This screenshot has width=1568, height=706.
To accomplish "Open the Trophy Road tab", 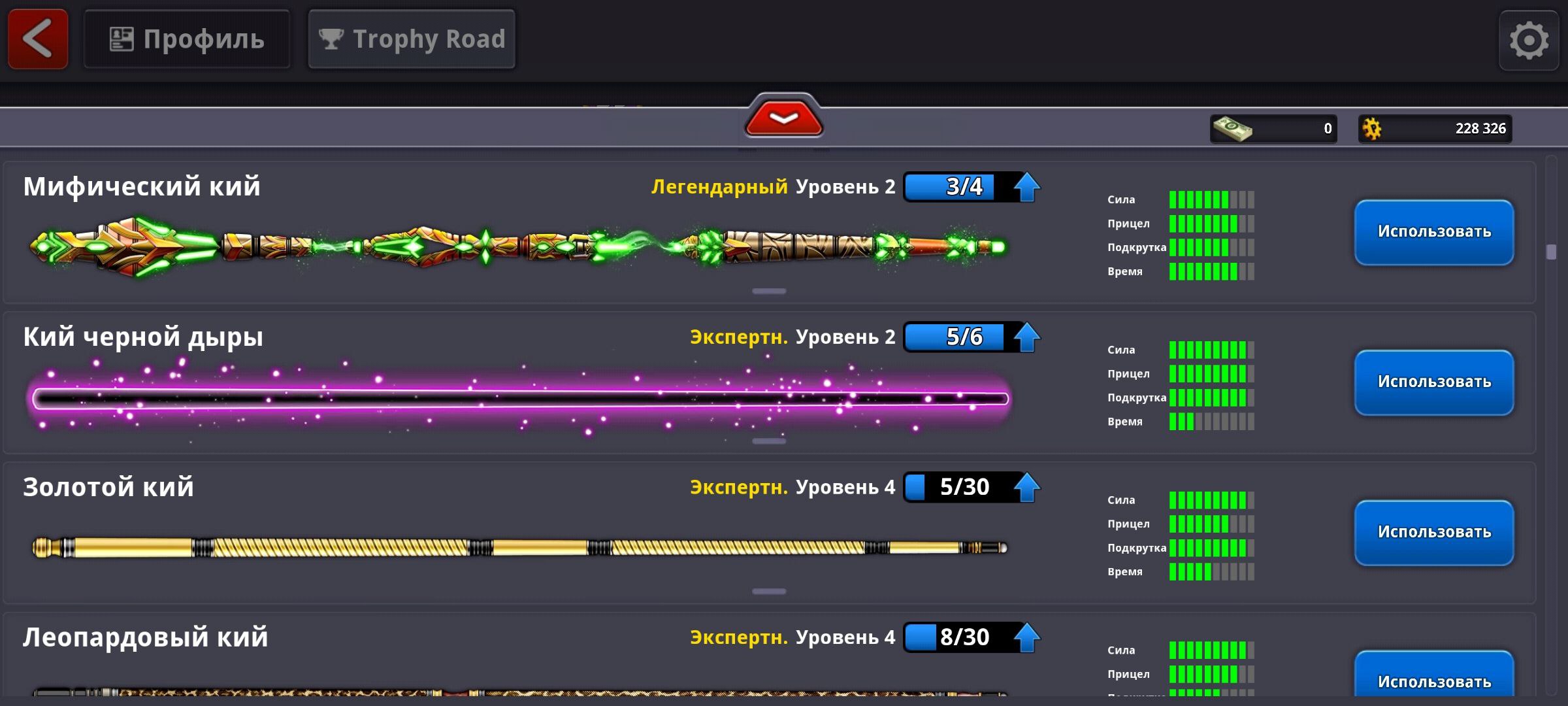I will pyautogui.click(x=412, y=39).
